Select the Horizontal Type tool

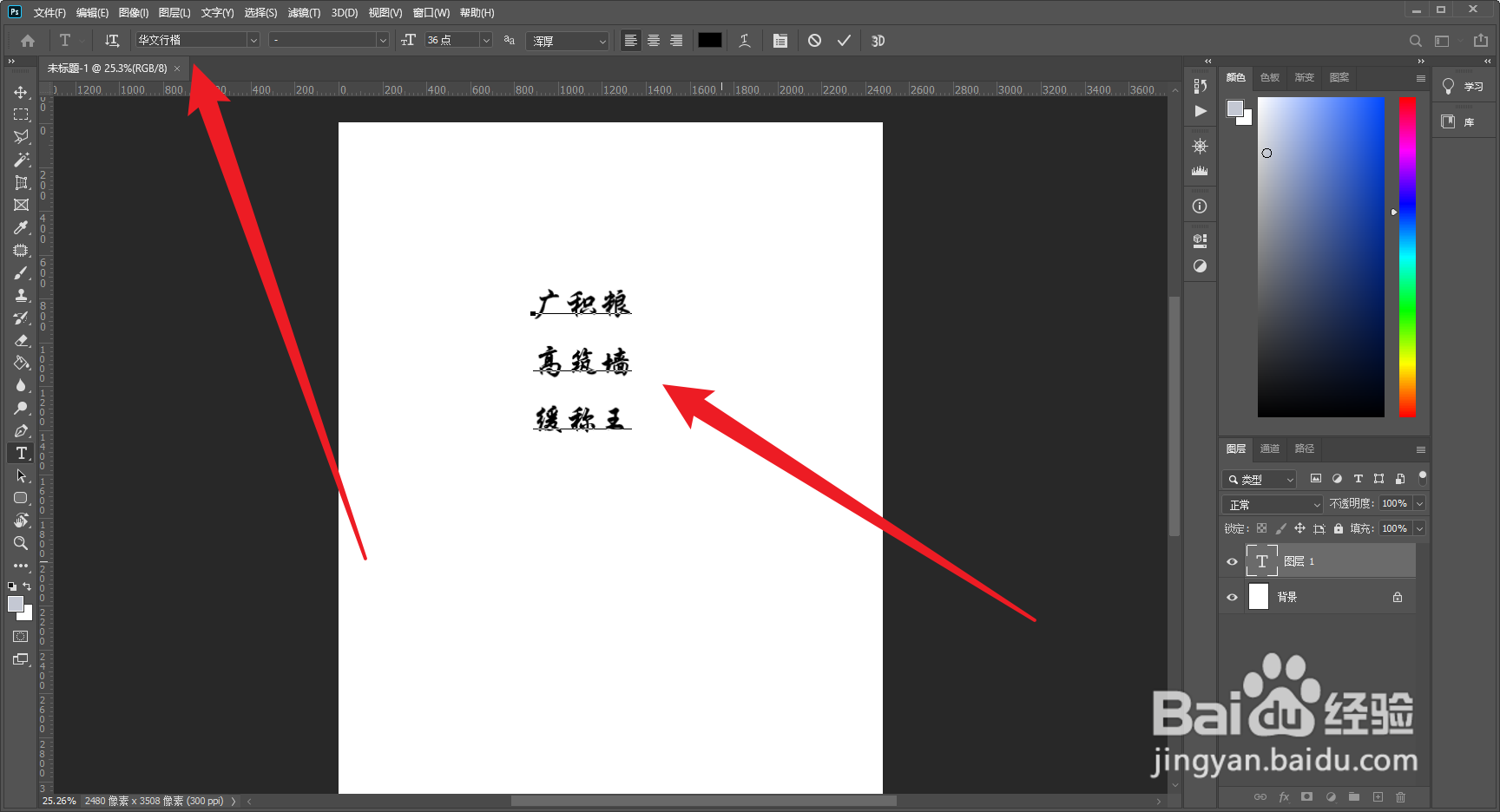[21, 453]
